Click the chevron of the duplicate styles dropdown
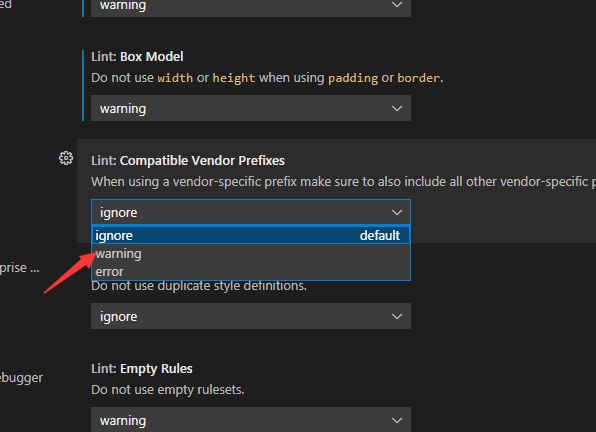The width and height of the screenshot is (596, 432). tap(397, 316)
